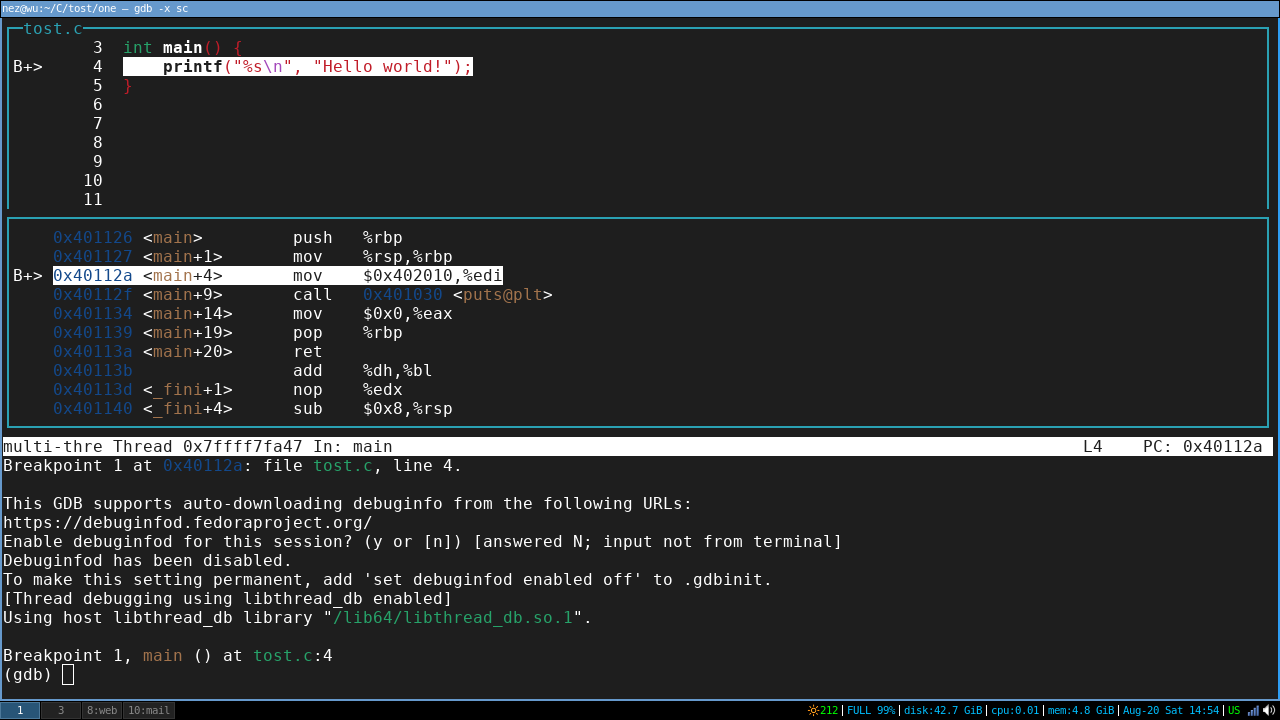Click the 'Debuginfod has been disabled.' line

148,561
